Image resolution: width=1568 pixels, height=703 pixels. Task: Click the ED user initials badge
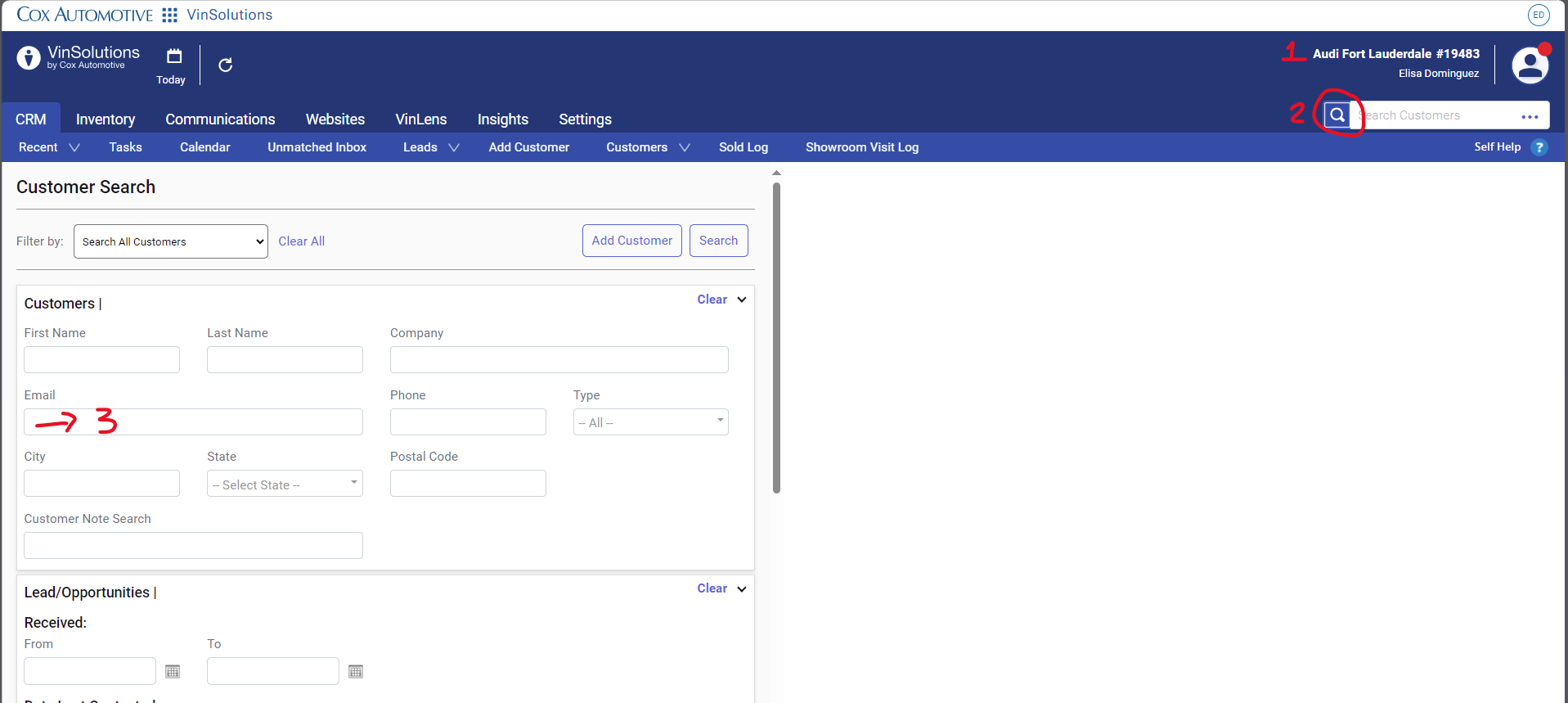point(1539,15)
